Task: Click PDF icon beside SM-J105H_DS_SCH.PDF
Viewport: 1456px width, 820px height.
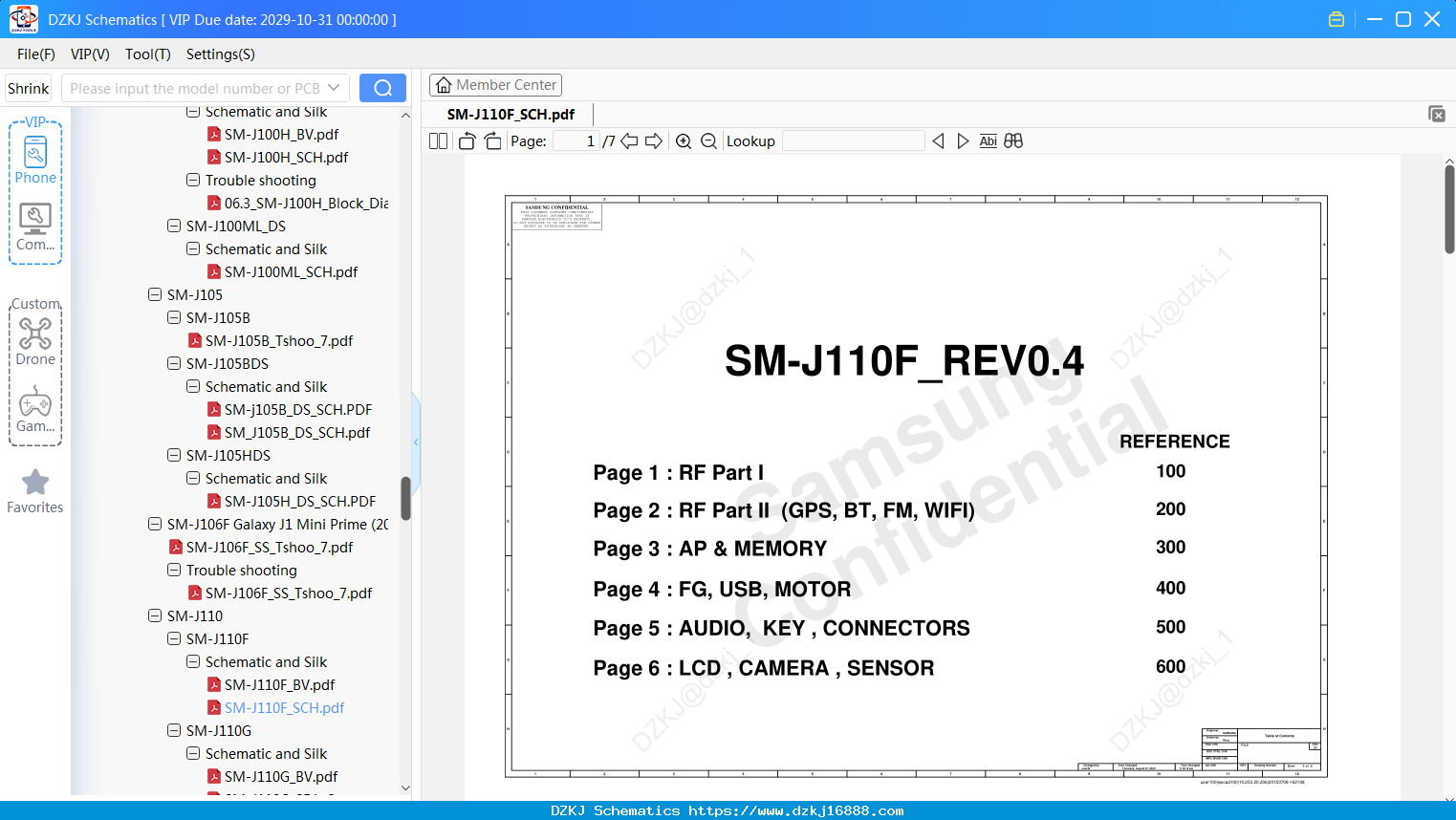Action: [214, 501]
